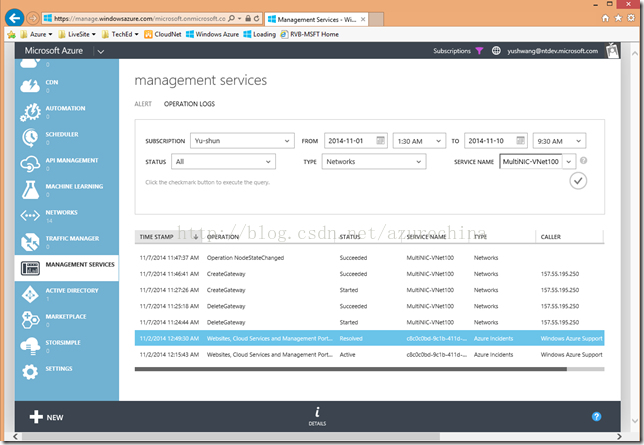
Task: Sort by TIME STAMP column header
Action: [x=168, y=237]
